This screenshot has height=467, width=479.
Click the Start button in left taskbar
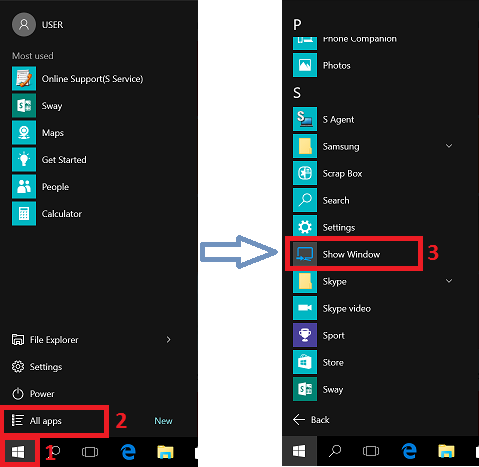(x=18, y=452)
